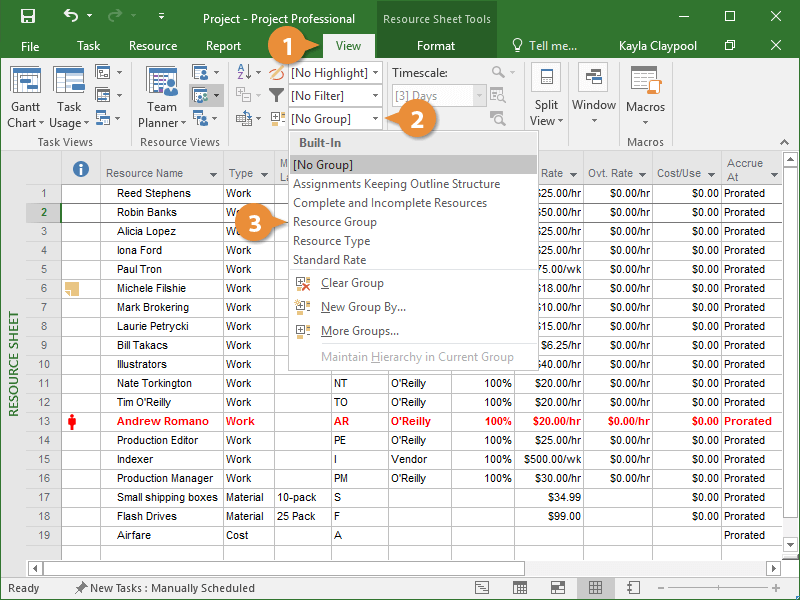The width and height of the screenshot is (800, 600).
Task: Click the zoom slider in status bar
Action: tap(720, 588)
